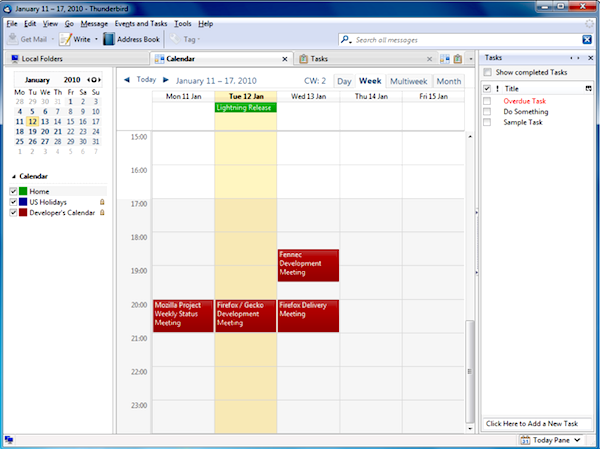
Task: Select January 20 in mini calendar
Action: click(45, 131)
